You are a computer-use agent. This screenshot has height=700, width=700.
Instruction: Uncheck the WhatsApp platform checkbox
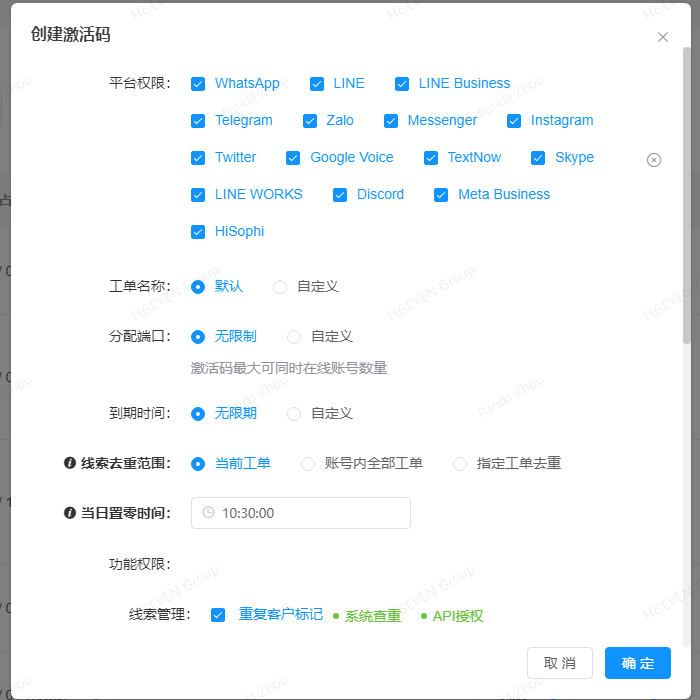198,84
